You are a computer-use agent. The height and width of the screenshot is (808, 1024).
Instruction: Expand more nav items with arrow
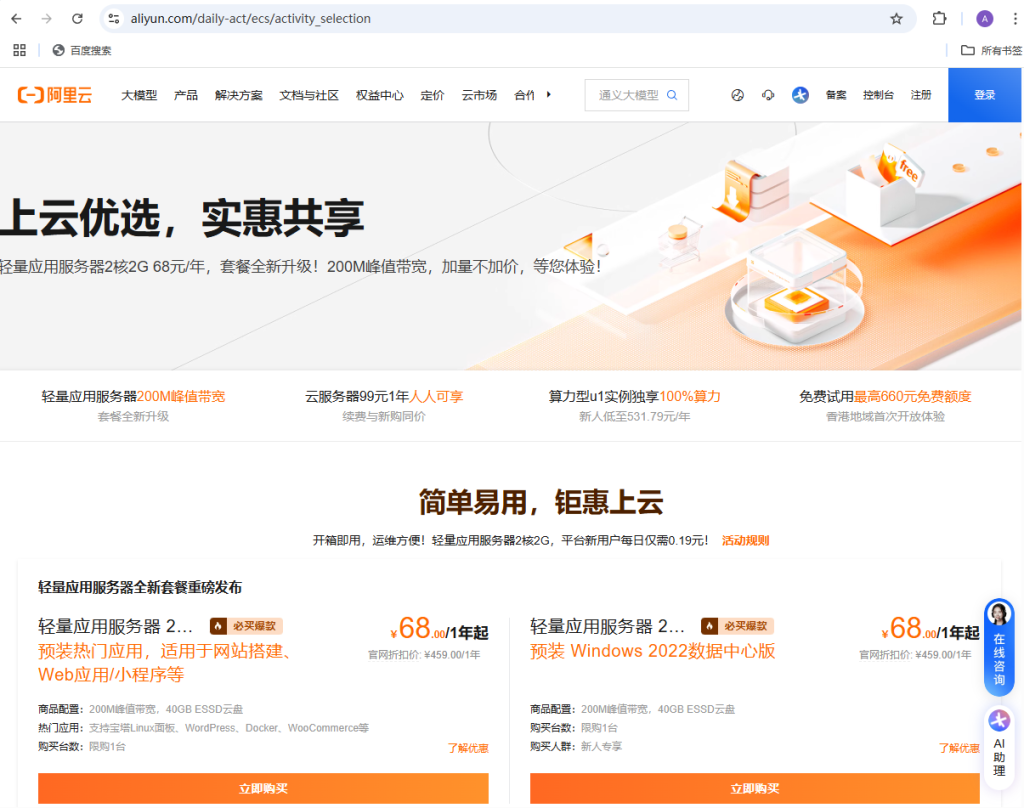549,95
